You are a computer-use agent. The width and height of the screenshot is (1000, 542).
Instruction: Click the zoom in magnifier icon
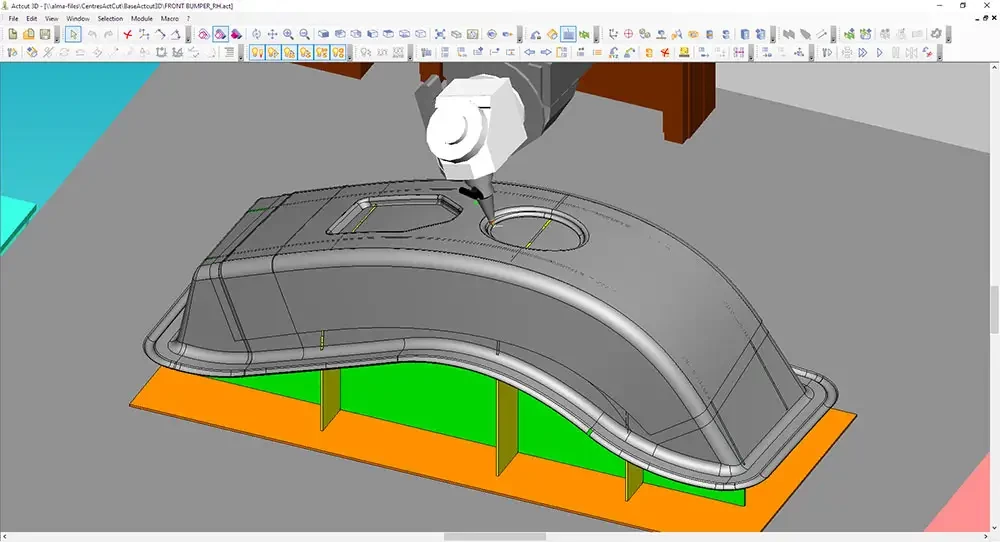(288, 34)
